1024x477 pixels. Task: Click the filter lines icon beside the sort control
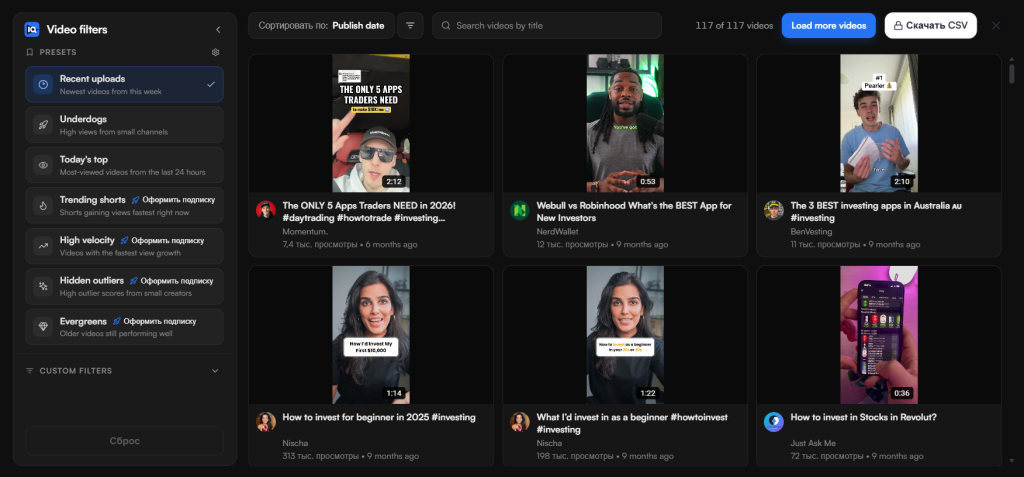(x=410, y=25)
